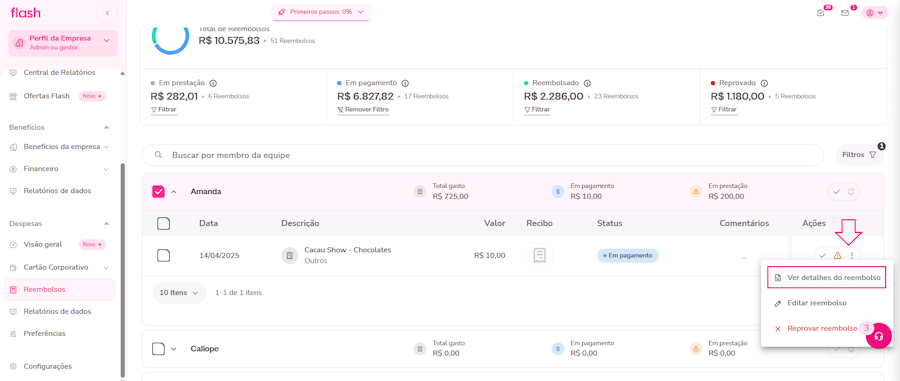Click the Cacau Show category icon
This screenshot has height=381, width=900.
pos(290,255)
